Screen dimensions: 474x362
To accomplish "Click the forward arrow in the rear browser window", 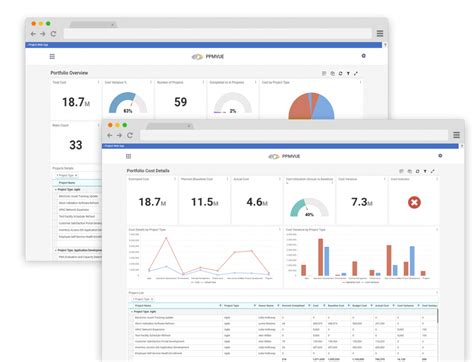I will [43, 34].
